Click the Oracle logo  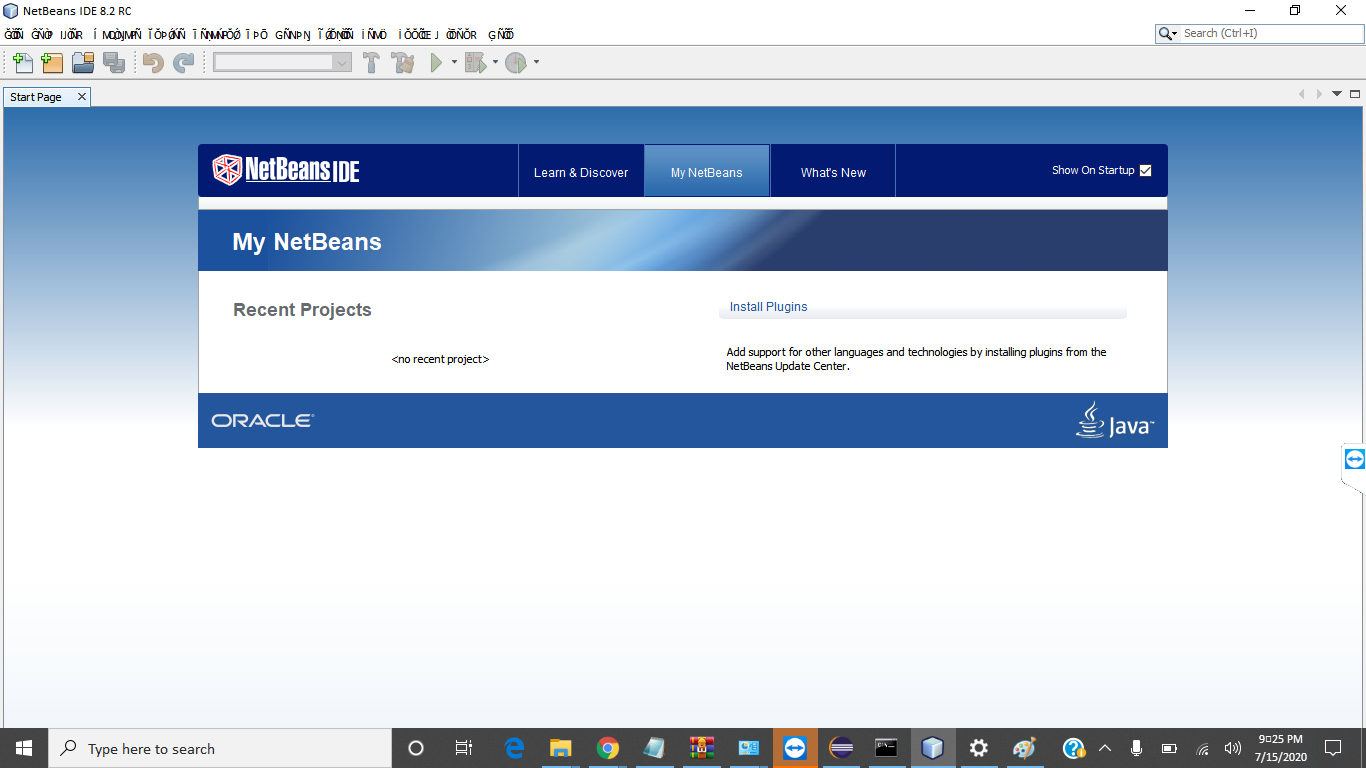(262, 421)
